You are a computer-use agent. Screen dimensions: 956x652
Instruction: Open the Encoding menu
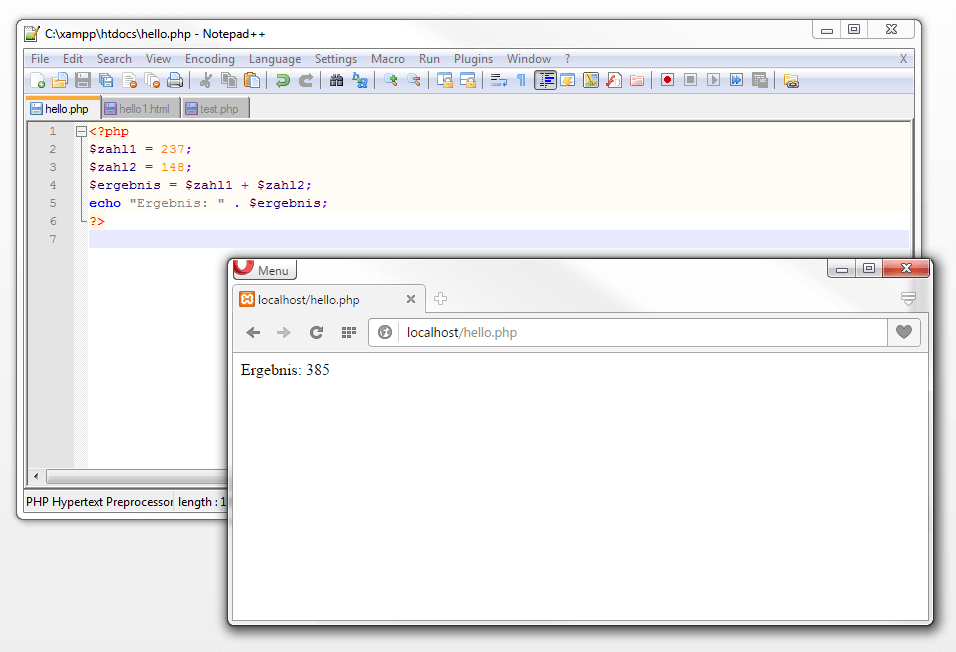tap(210, 59)
